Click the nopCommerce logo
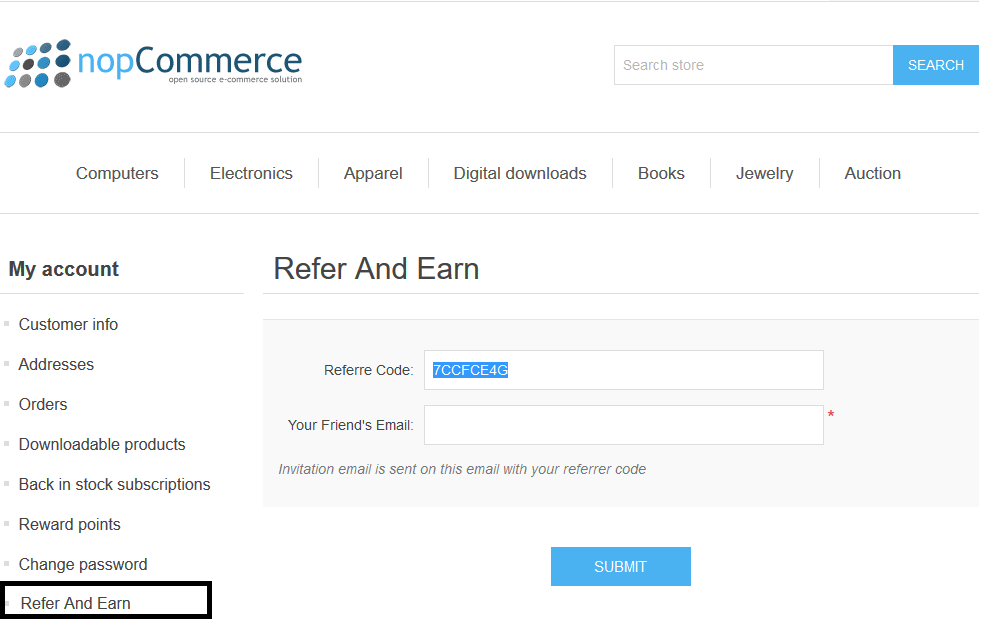 pos(154,63)
